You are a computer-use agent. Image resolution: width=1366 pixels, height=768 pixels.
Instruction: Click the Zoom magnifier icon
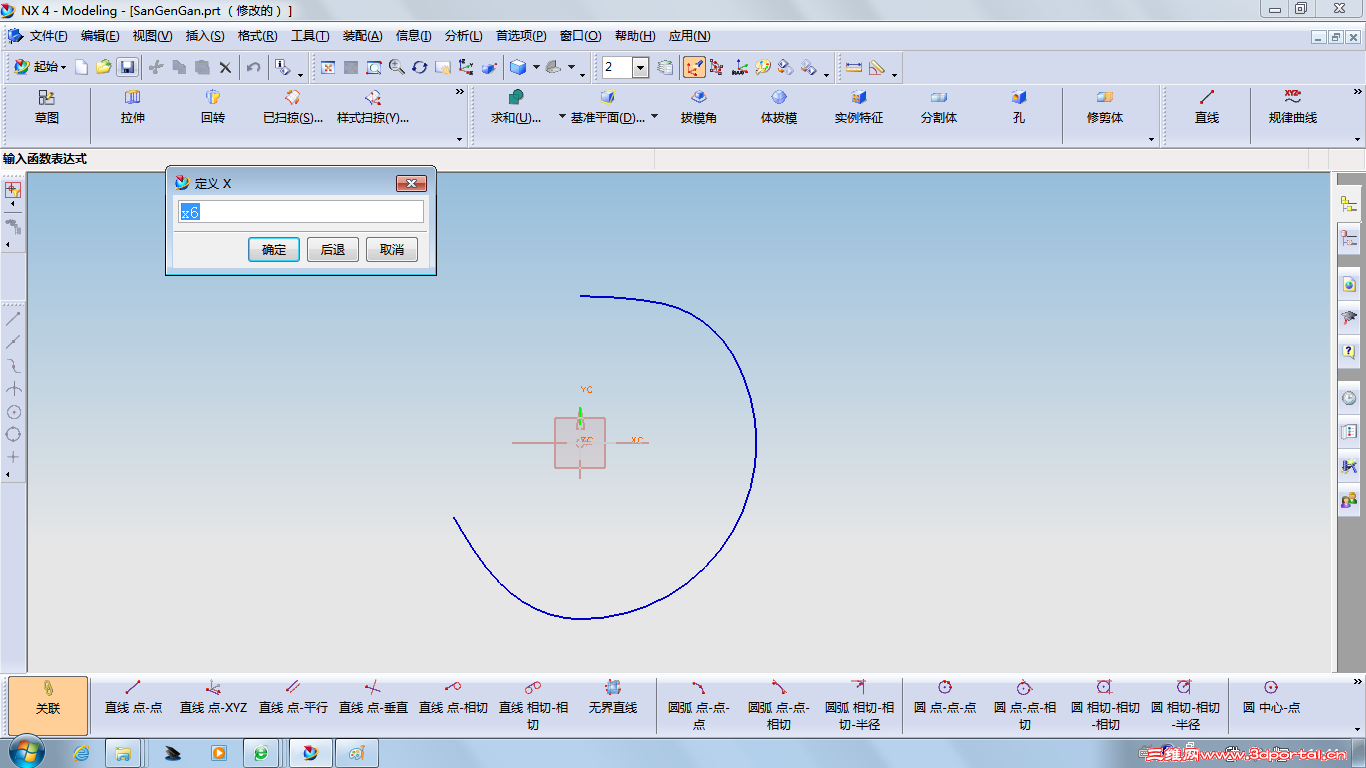click(397, 67)
